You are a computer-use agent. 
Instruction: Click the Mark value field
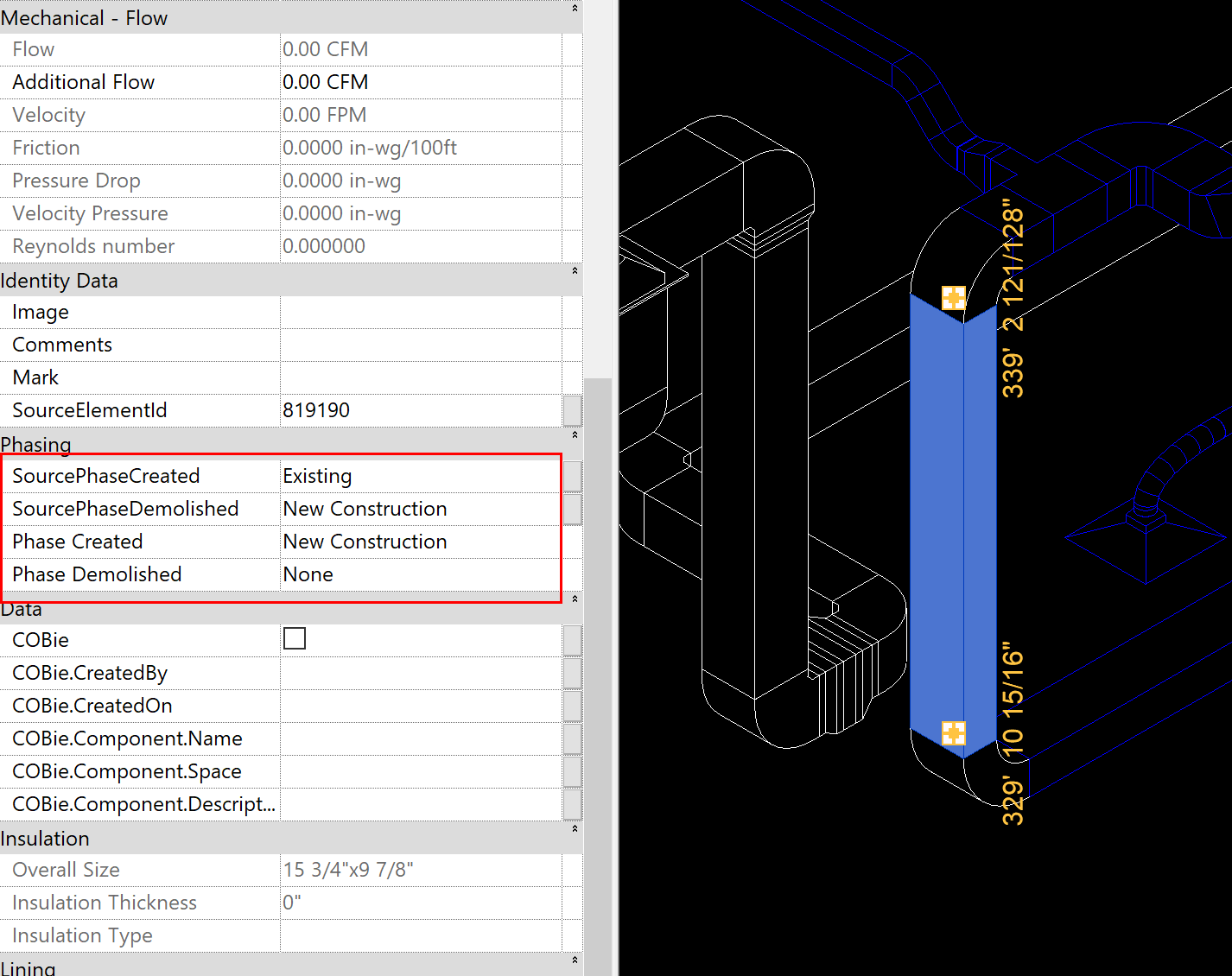click(420, 377)
